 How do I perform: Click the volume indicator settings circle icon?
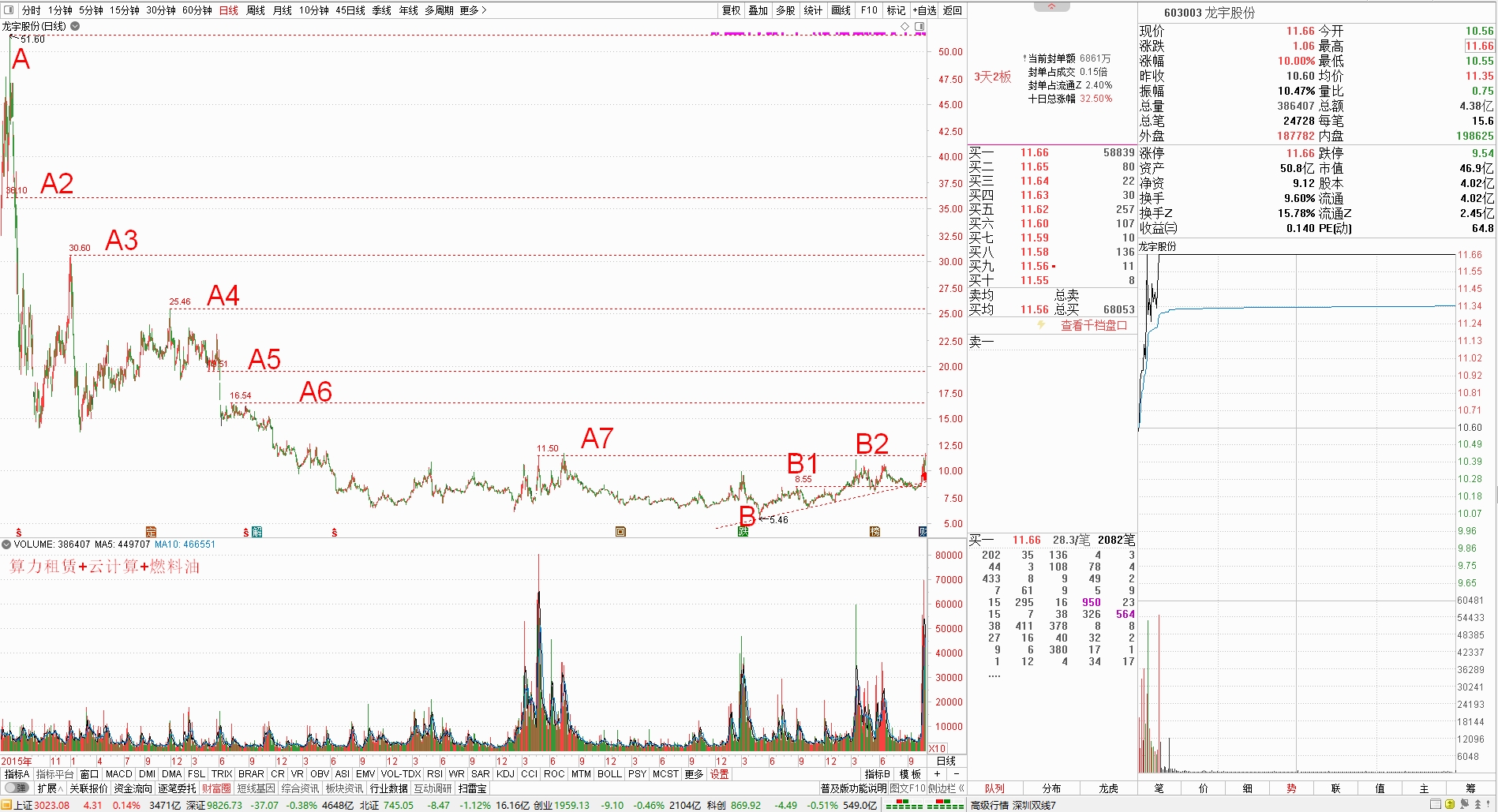(x=6, y=544)
